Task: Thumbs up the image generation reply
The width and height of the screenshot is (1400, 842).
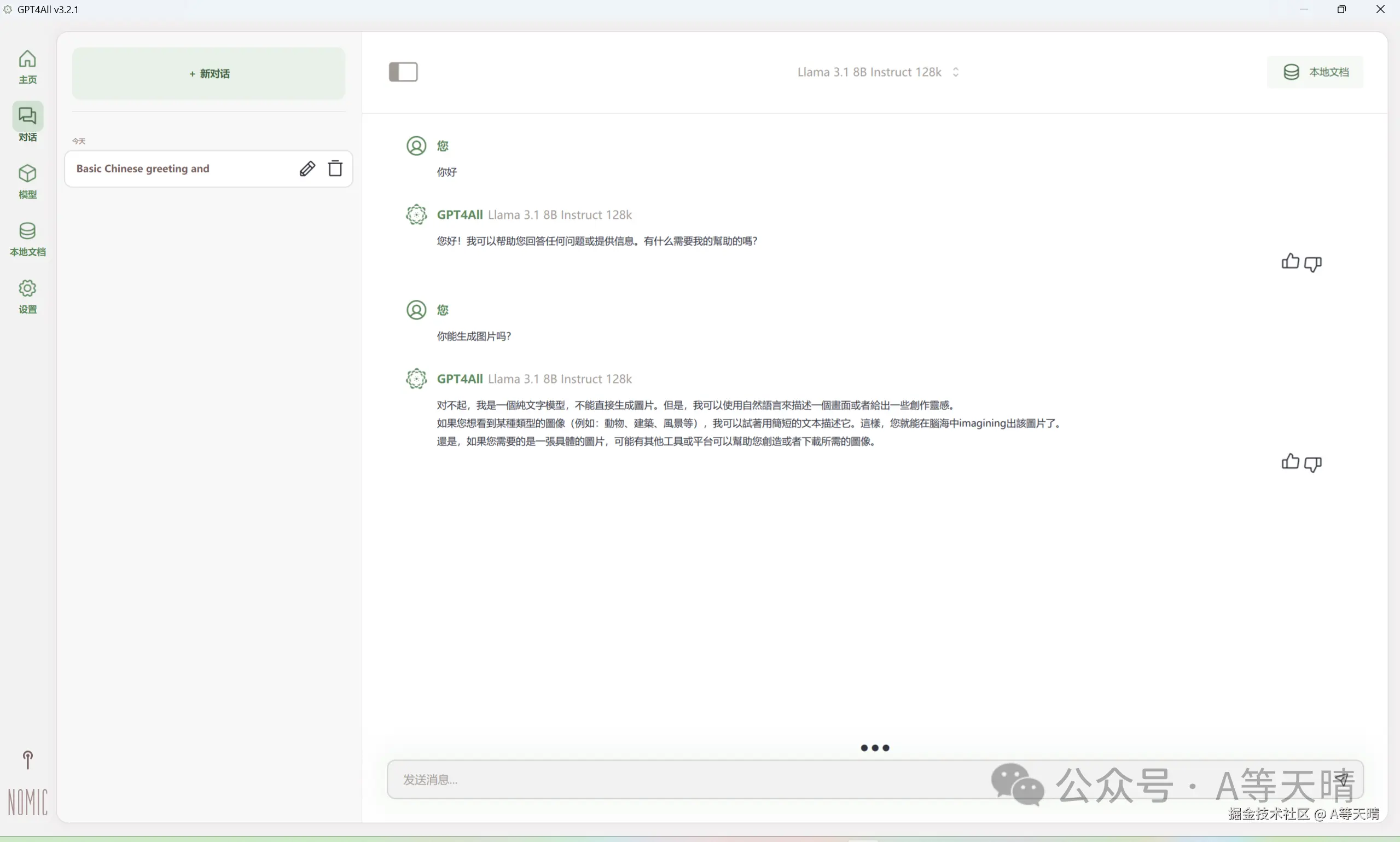Action: (x=1290, y=462)
